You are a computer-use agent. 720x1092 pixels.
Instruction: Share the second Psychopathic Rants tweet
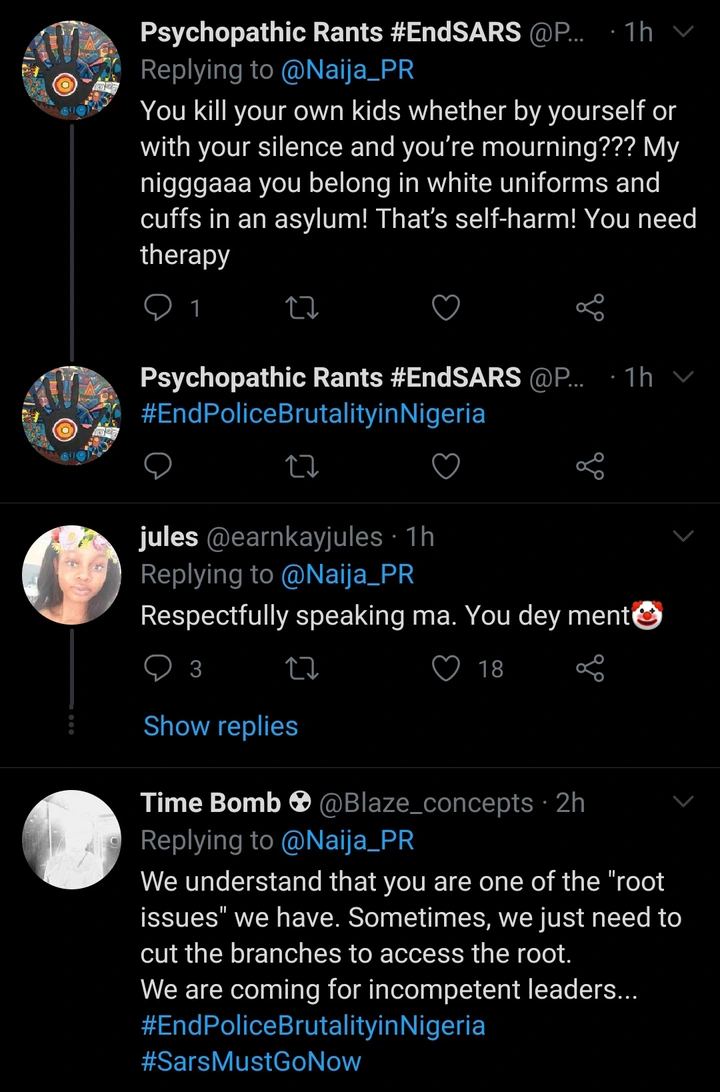click(590, 465)
